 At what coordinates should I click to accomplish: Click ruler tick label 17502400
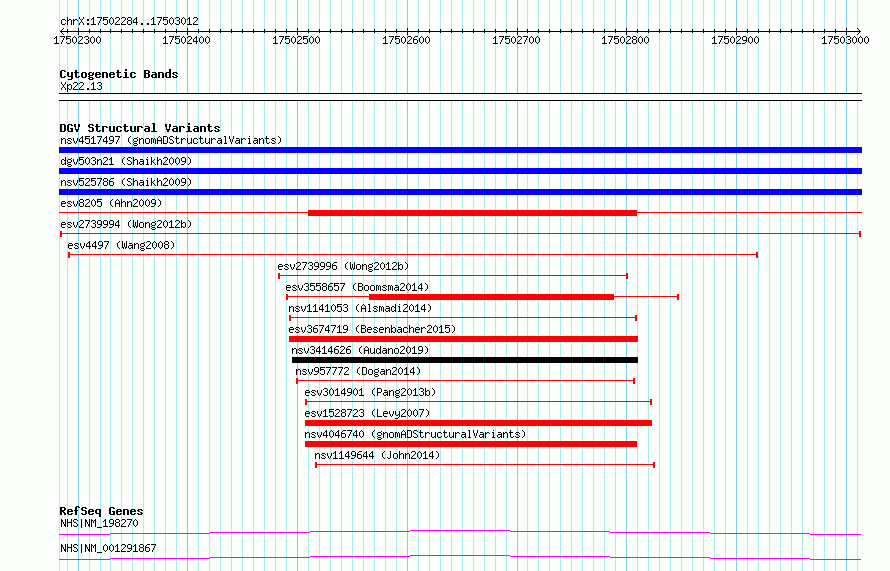tap(186, 40)
